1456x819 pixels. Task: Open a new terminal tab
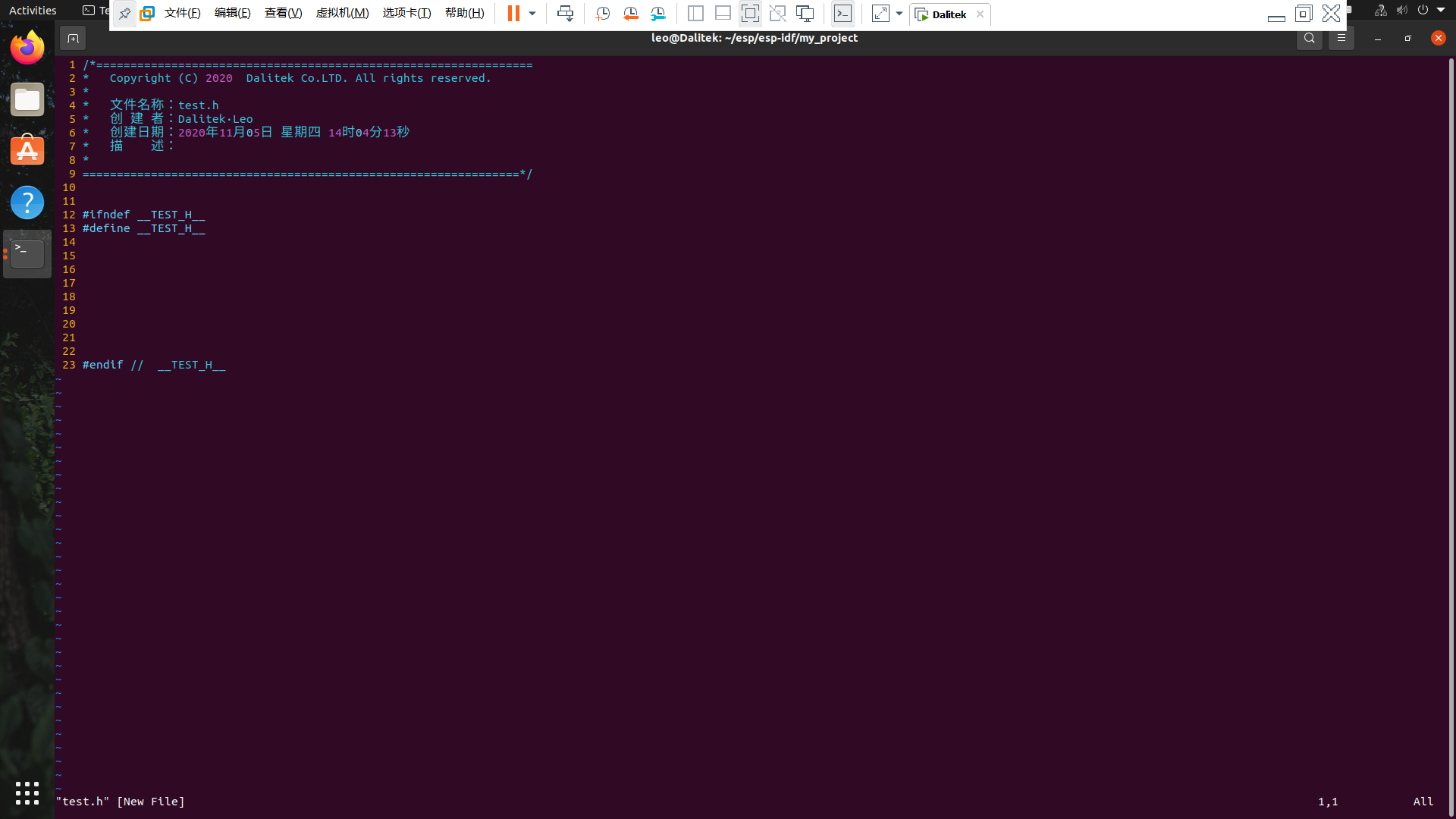73,38
